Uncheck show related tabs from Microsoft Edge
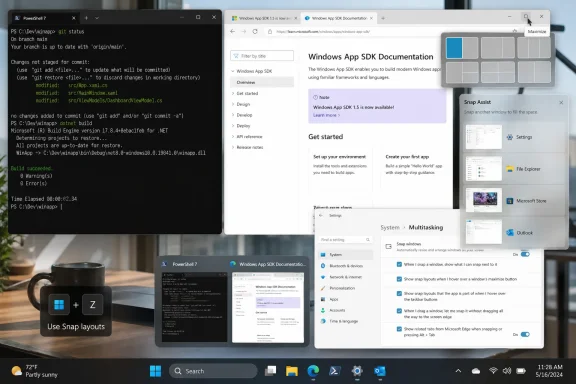The image size is (576, 384). [399, 329]
